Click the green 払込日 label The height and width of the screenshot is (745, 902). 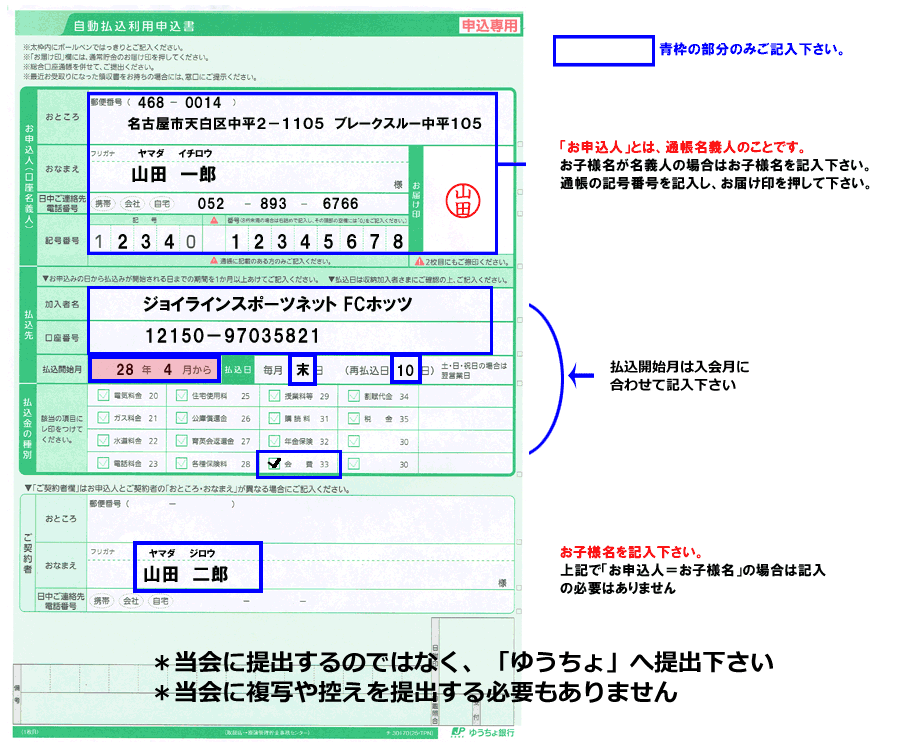(x=238, y=370)
